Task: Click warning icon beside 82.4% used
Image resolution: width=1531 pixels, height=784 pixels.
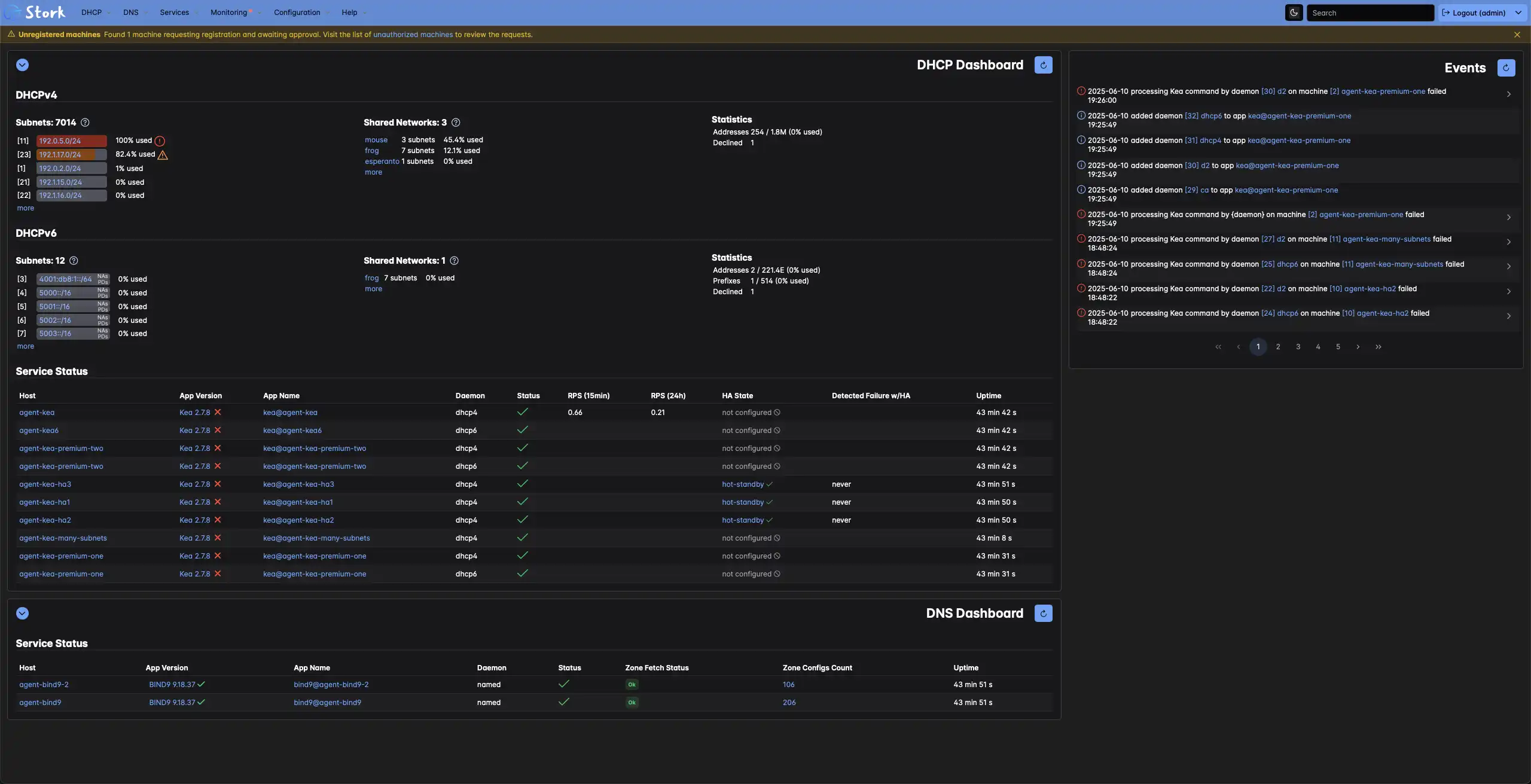Action: [163, 155]
